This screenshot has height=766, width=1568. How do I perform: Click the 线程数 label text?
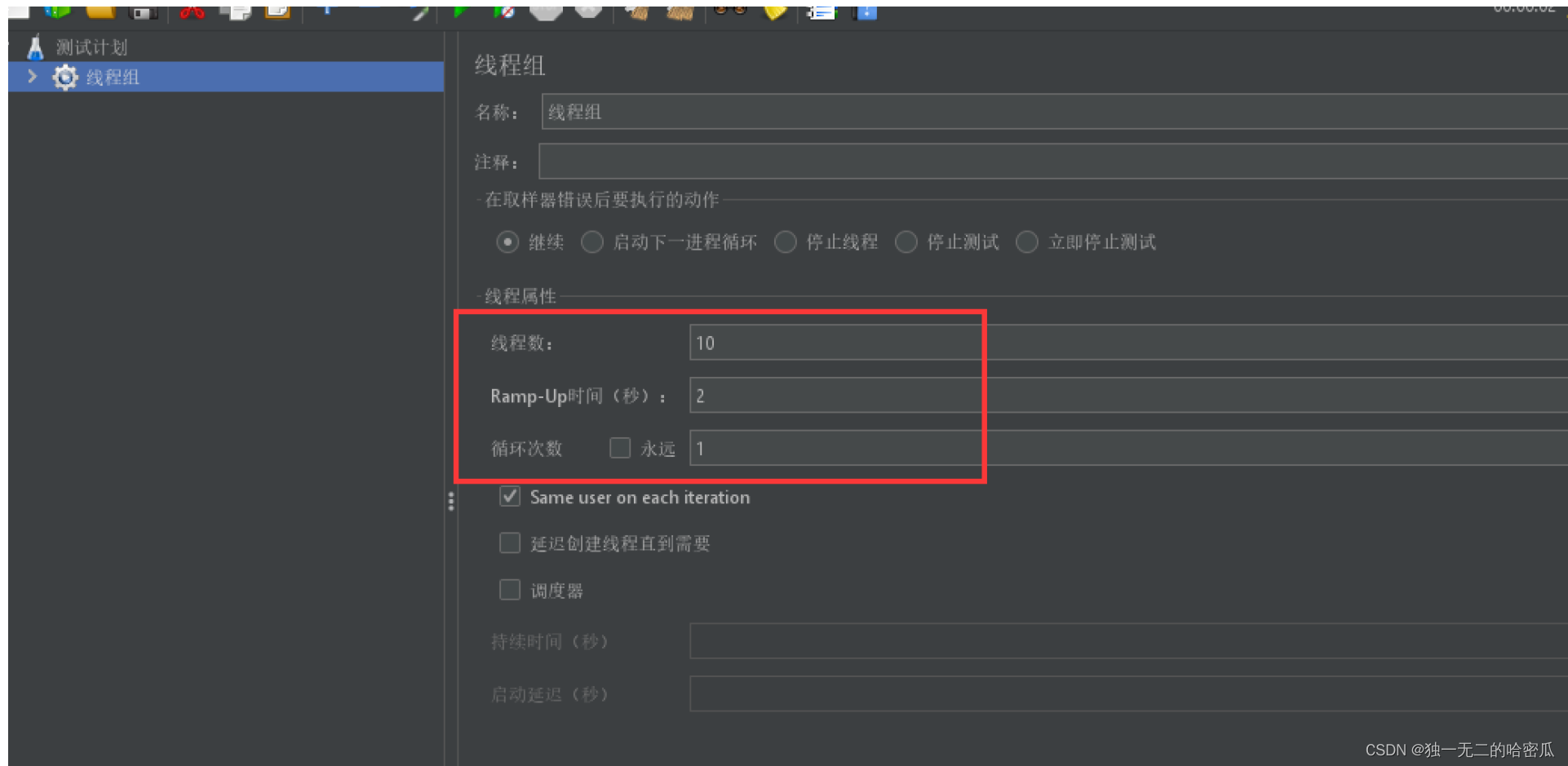tap(522, 343)
